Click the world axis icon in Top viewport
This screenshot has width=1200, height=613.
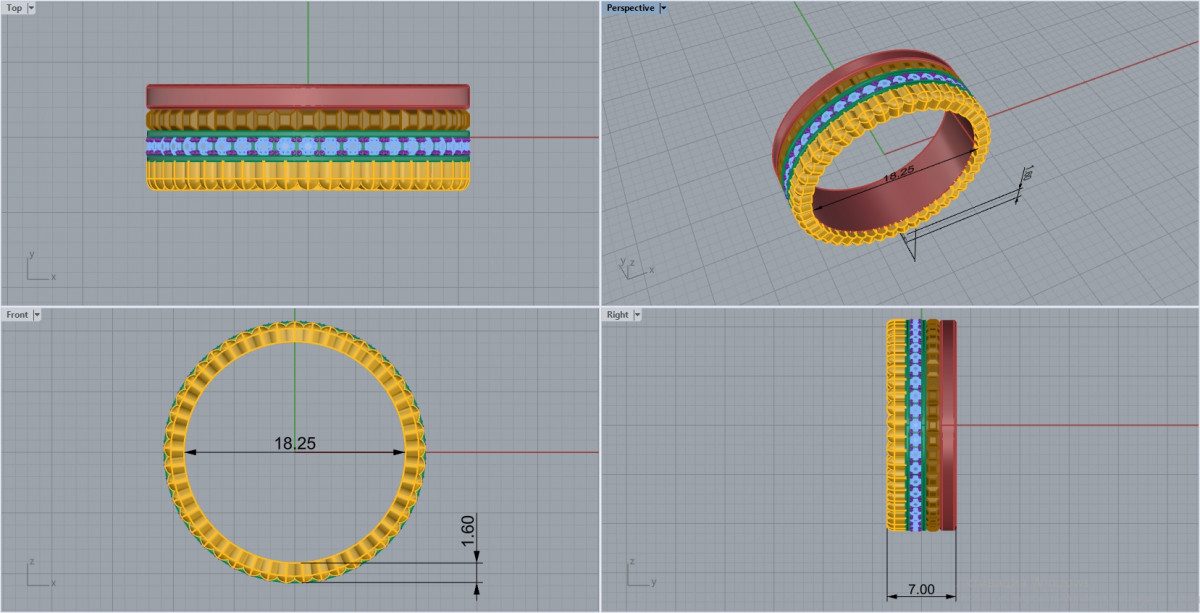[38, 267]
